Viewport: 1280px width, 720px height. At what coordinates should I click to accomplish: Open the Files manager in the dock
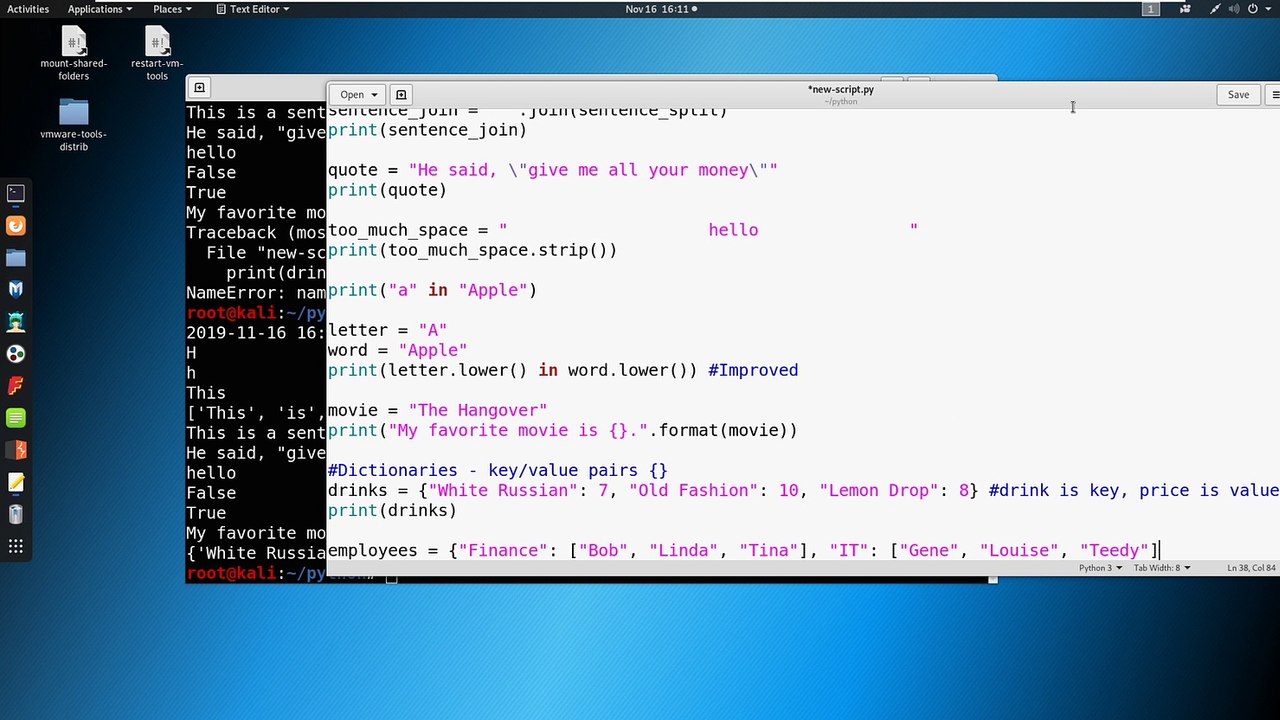coord(15,258)
